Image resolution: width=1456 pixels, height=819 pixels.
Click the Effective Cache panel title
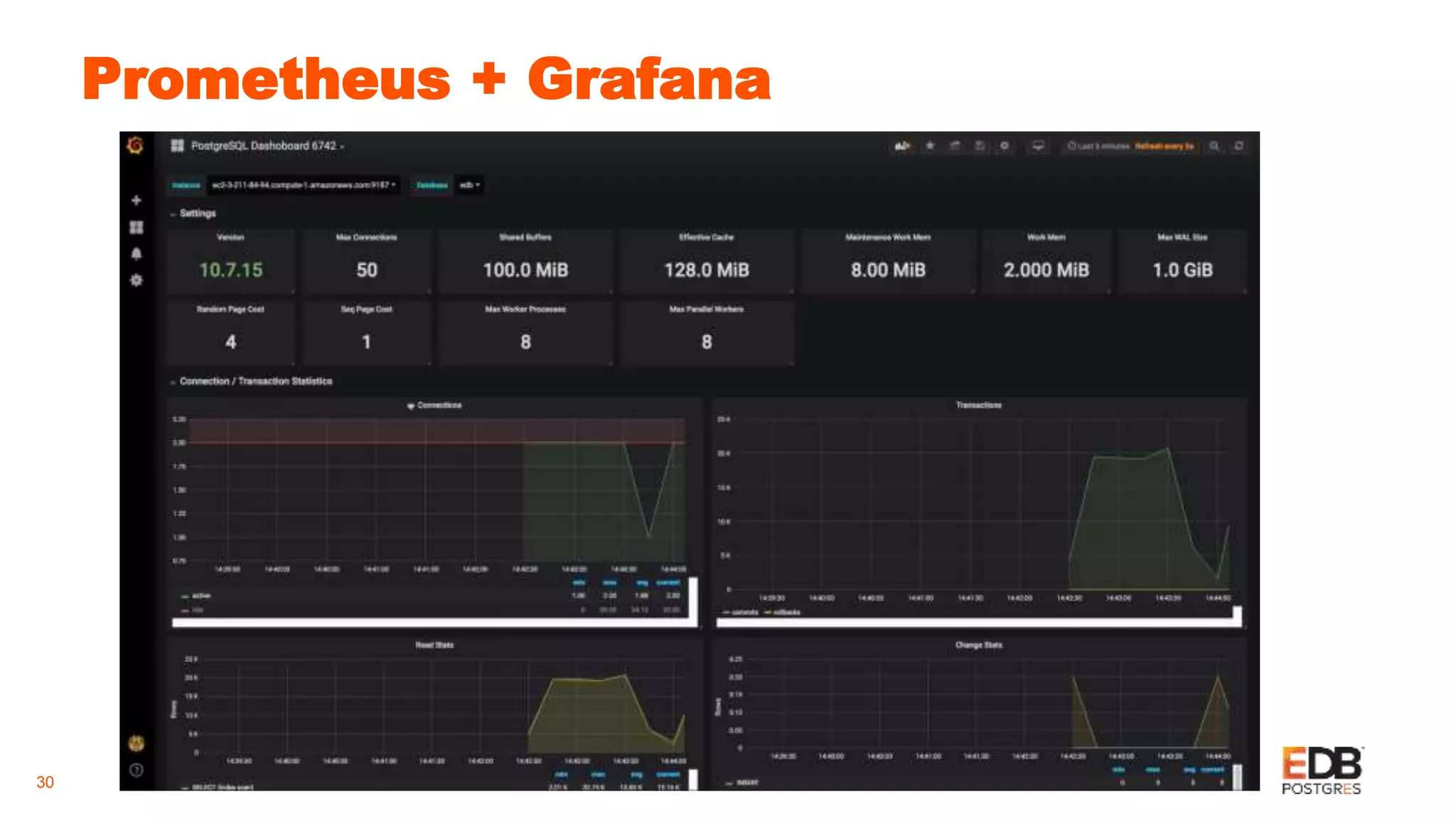coord(706,237)
